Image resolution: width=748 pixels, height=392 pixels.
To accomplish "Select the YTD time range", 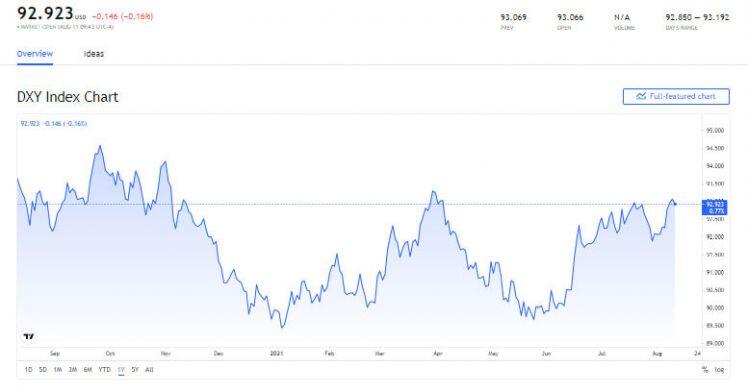I will coord(104,370).
